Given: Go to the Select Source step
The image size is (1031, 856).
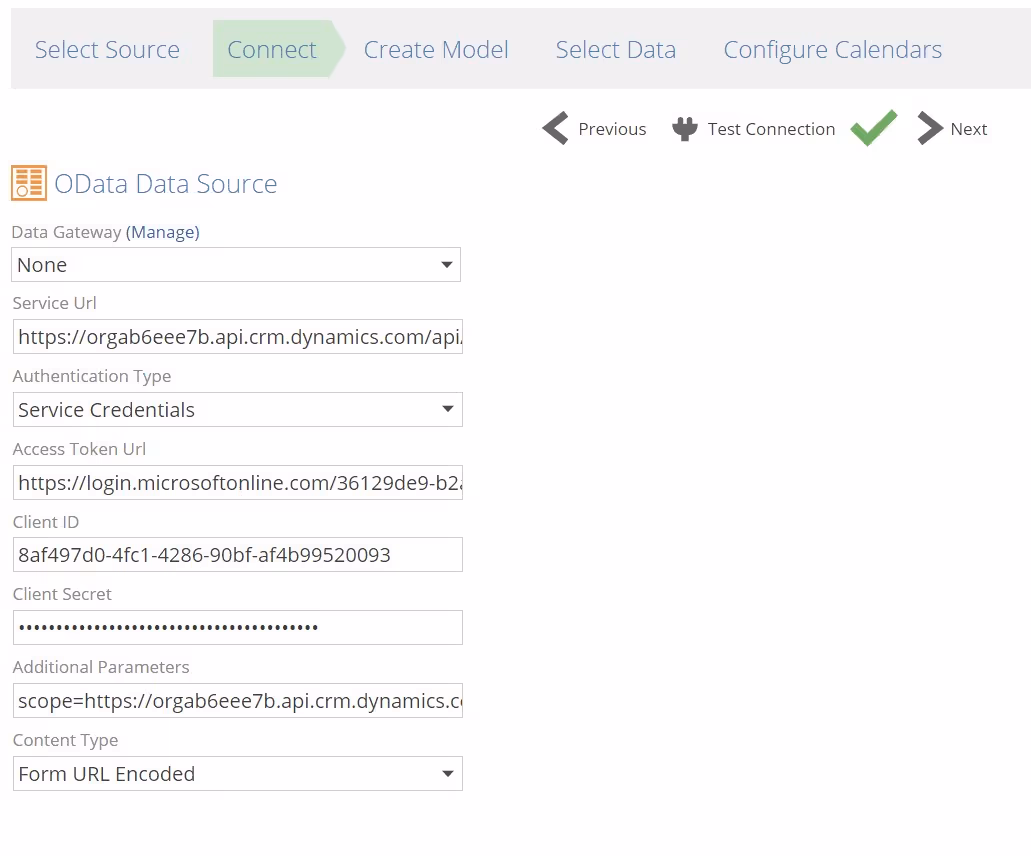Looking at the screenshot, I should tap(107, 50).
